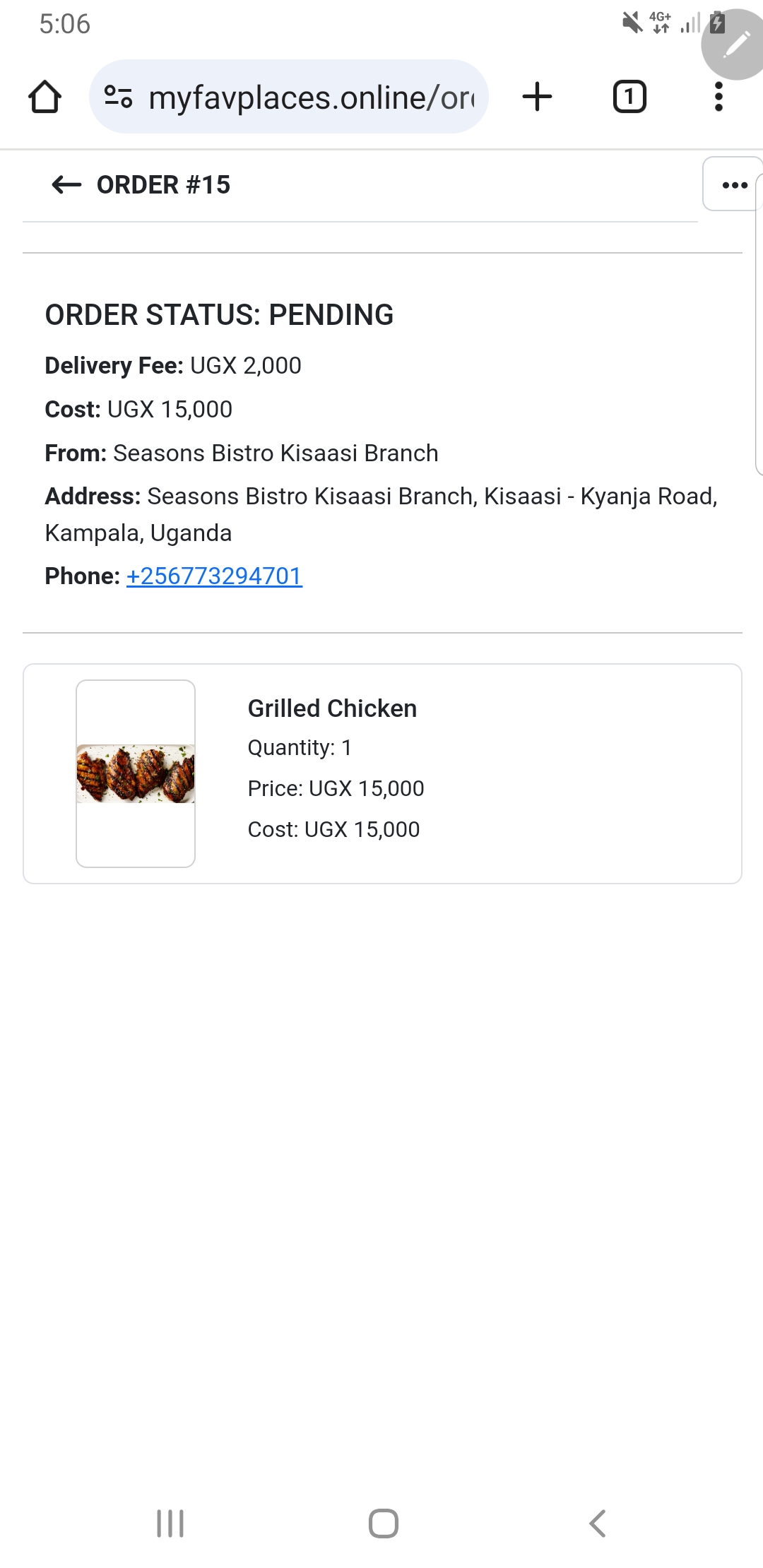Go to browser home page
763x1568 pixels.
45,97
